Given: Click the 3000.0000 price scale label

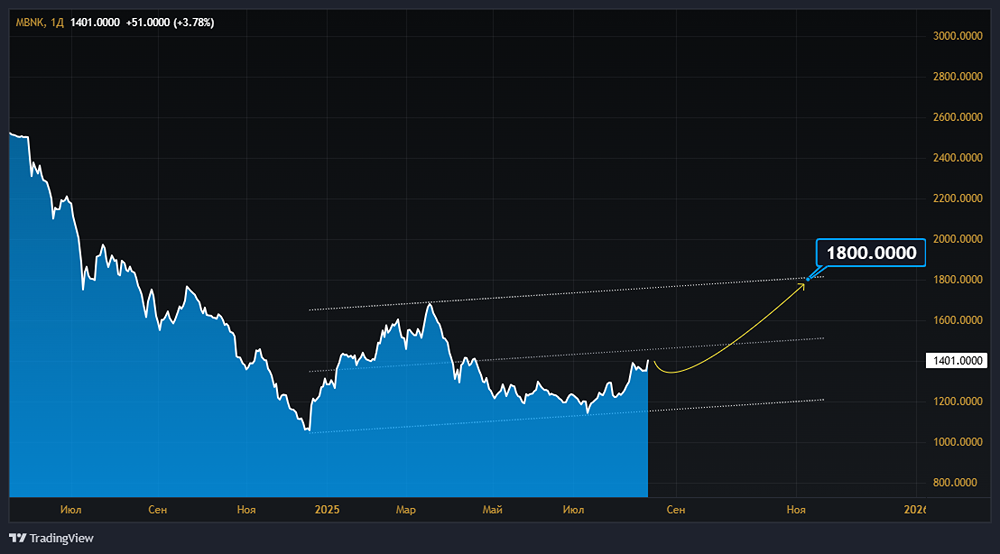Looking at the screenshot, I should point(957,36).
